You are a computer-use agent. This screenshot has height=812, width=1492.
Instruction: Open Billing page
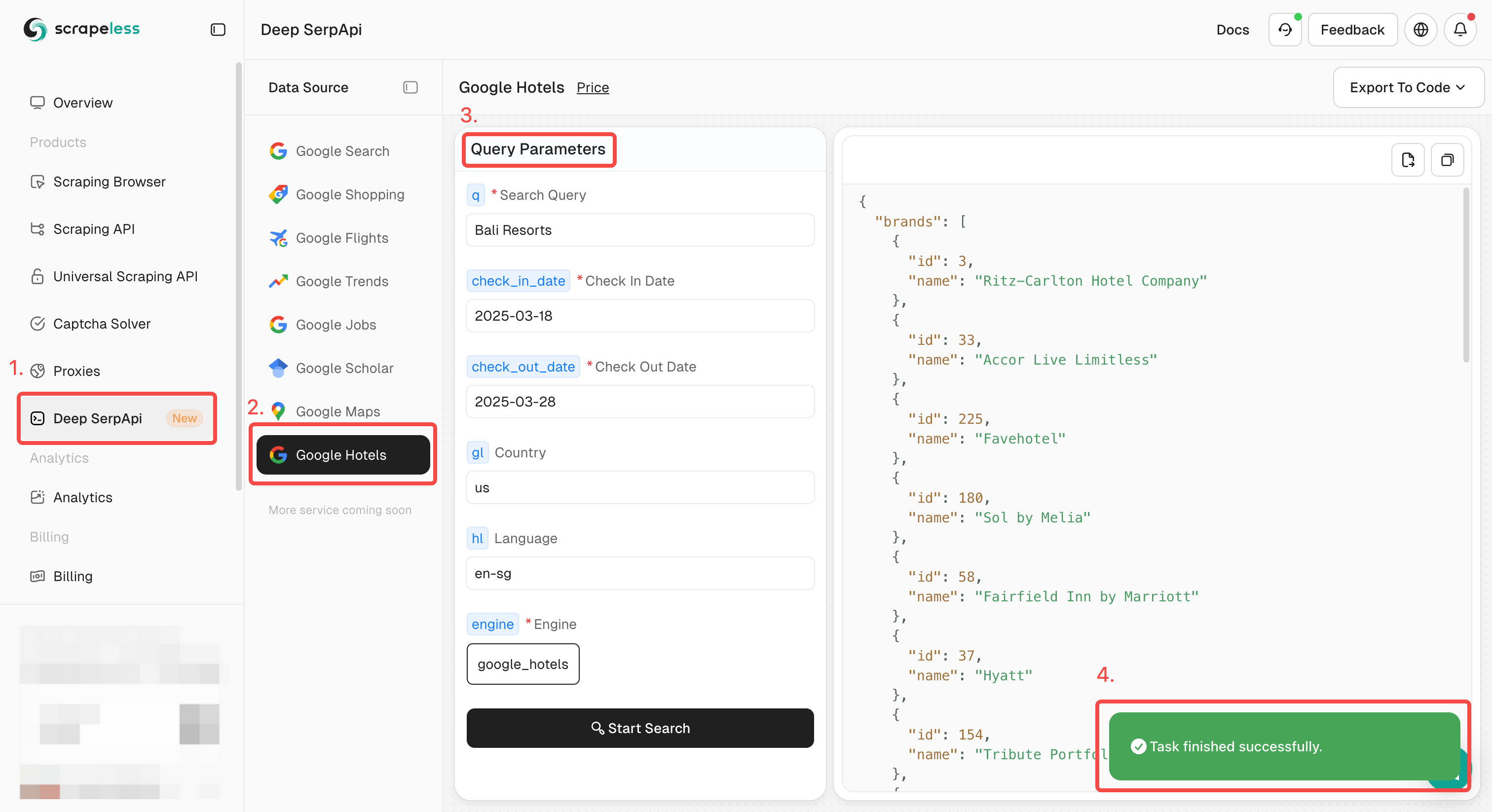tap(73, 576)
